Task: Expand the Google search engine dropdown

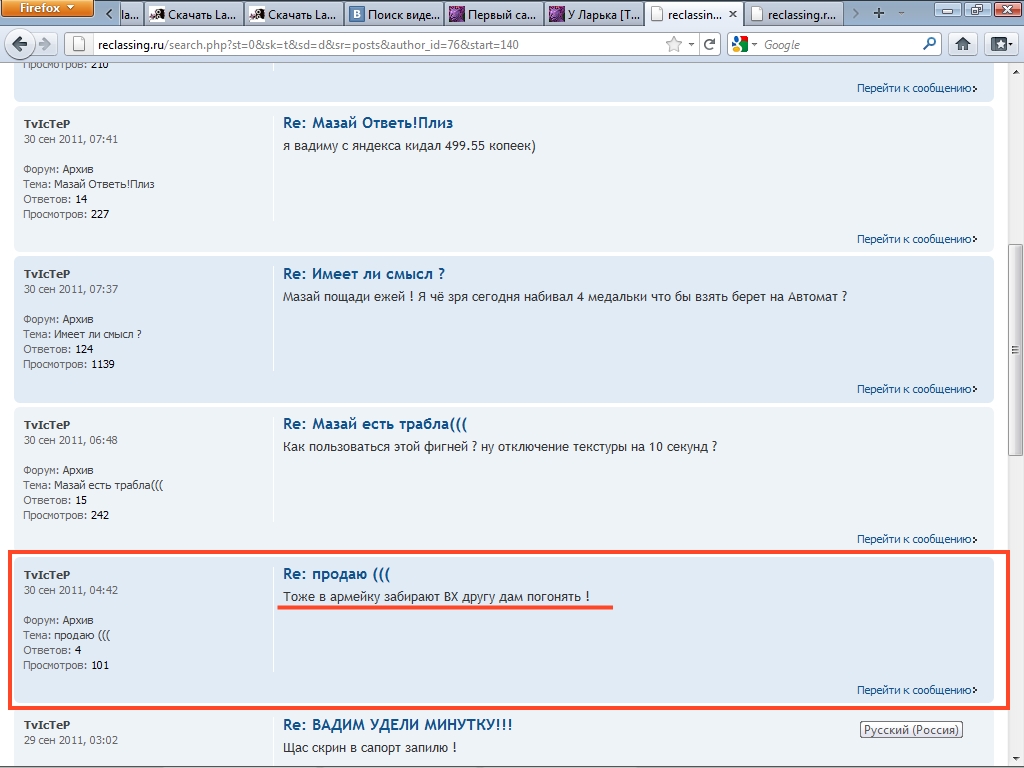Action: pyautogui.click(x=746, y=44)
